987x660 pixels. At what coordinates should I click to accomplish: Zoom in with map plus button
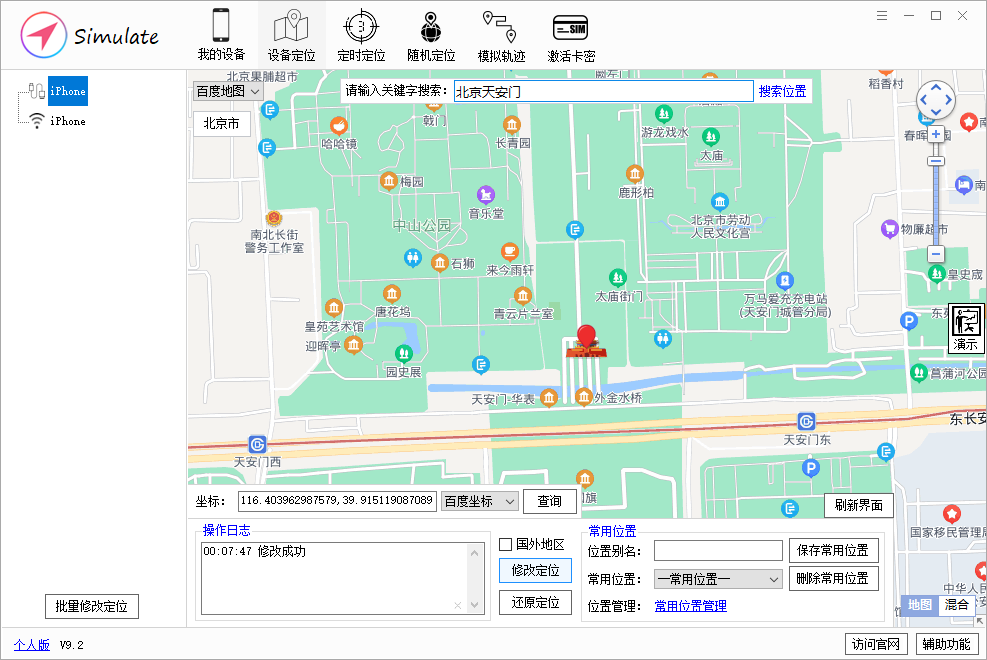click(x=936, y=133)
